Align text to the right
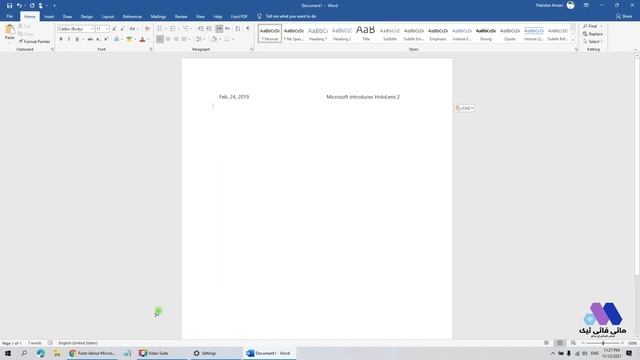 (176, 39)
